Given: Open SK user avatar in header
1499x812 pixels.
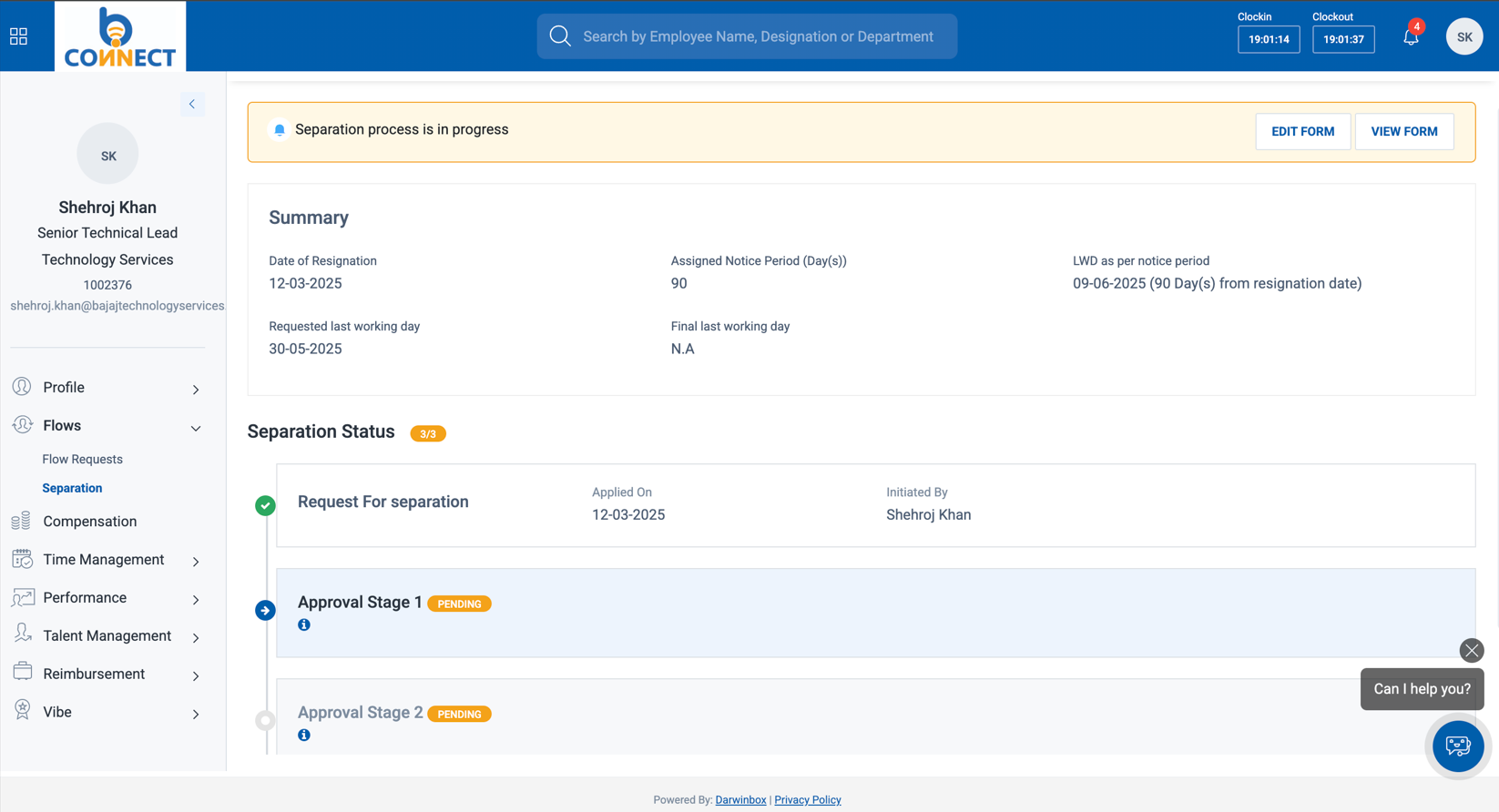Looking at the screenshot, I should (x=1463, y=37).
